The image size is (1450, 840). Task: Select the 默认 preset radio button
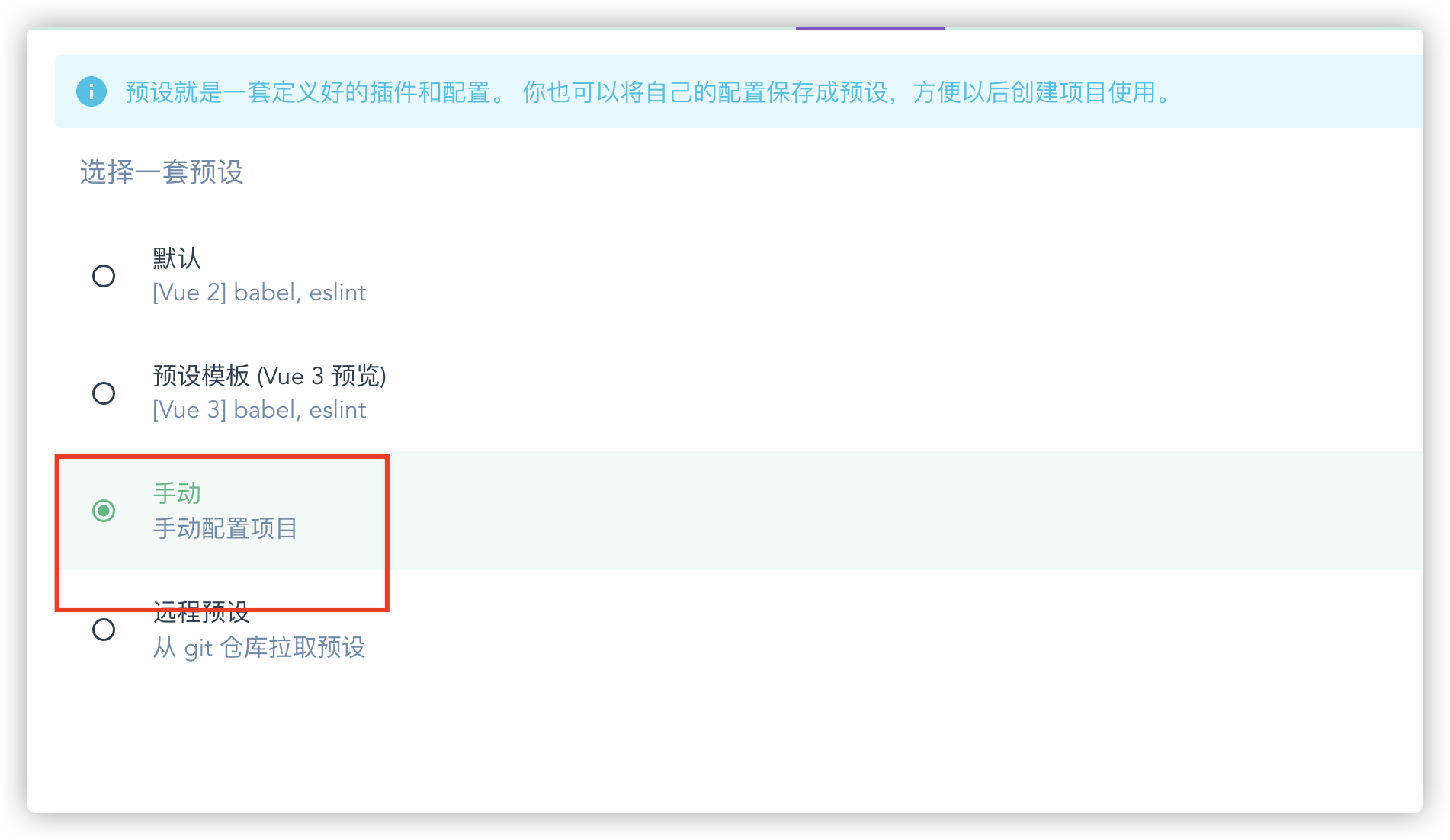(x=104, y=275)
